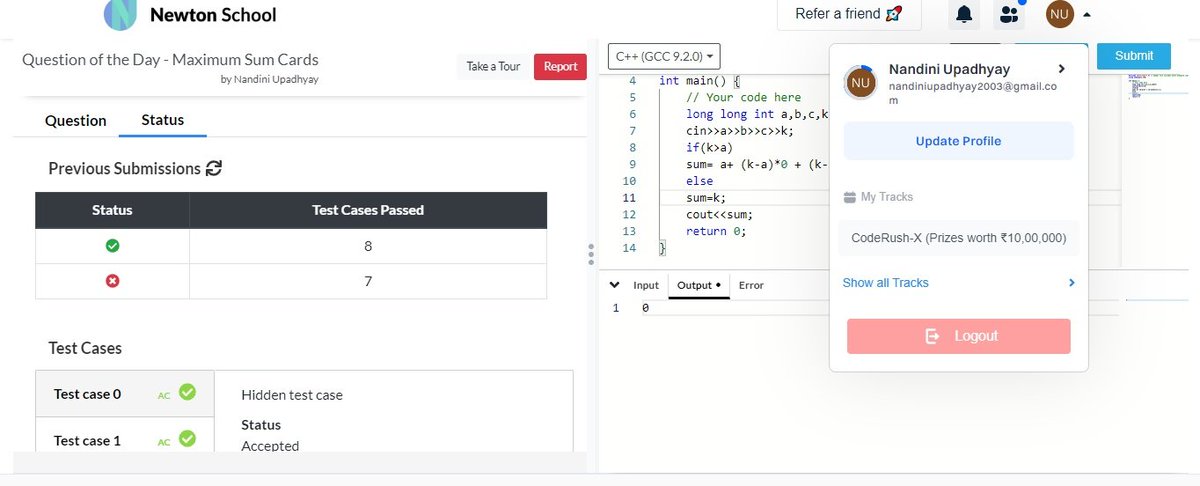Select Test case 0 row
This screenshot has height=486, width=1200.
pos(124,394)
